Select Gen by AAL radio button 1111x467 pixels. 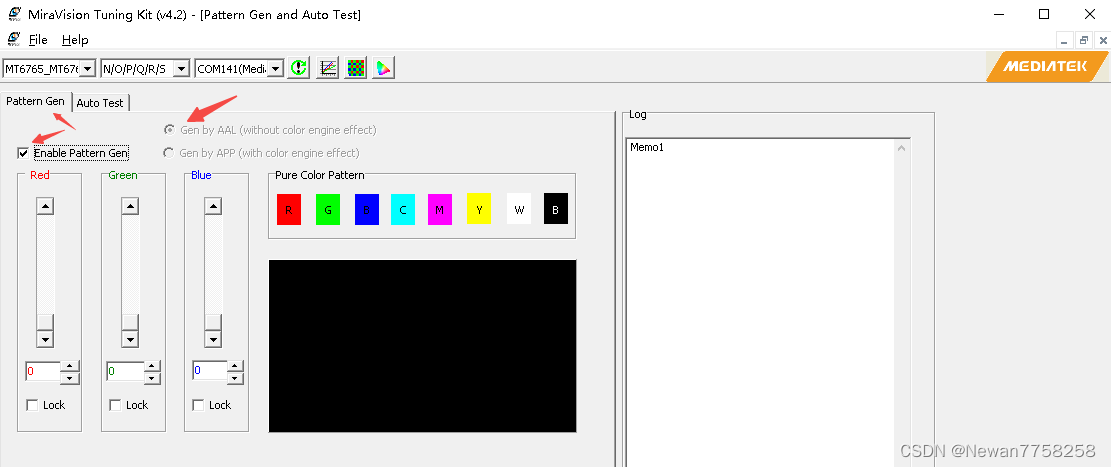coord(169,130)
